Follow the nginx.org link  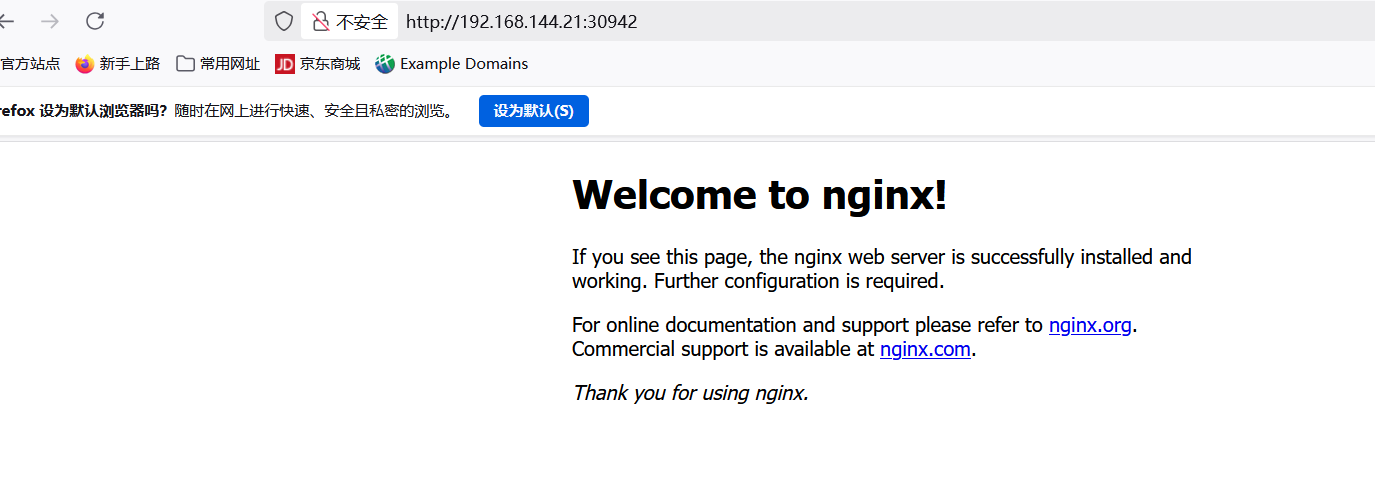[x=1090, y=325]
